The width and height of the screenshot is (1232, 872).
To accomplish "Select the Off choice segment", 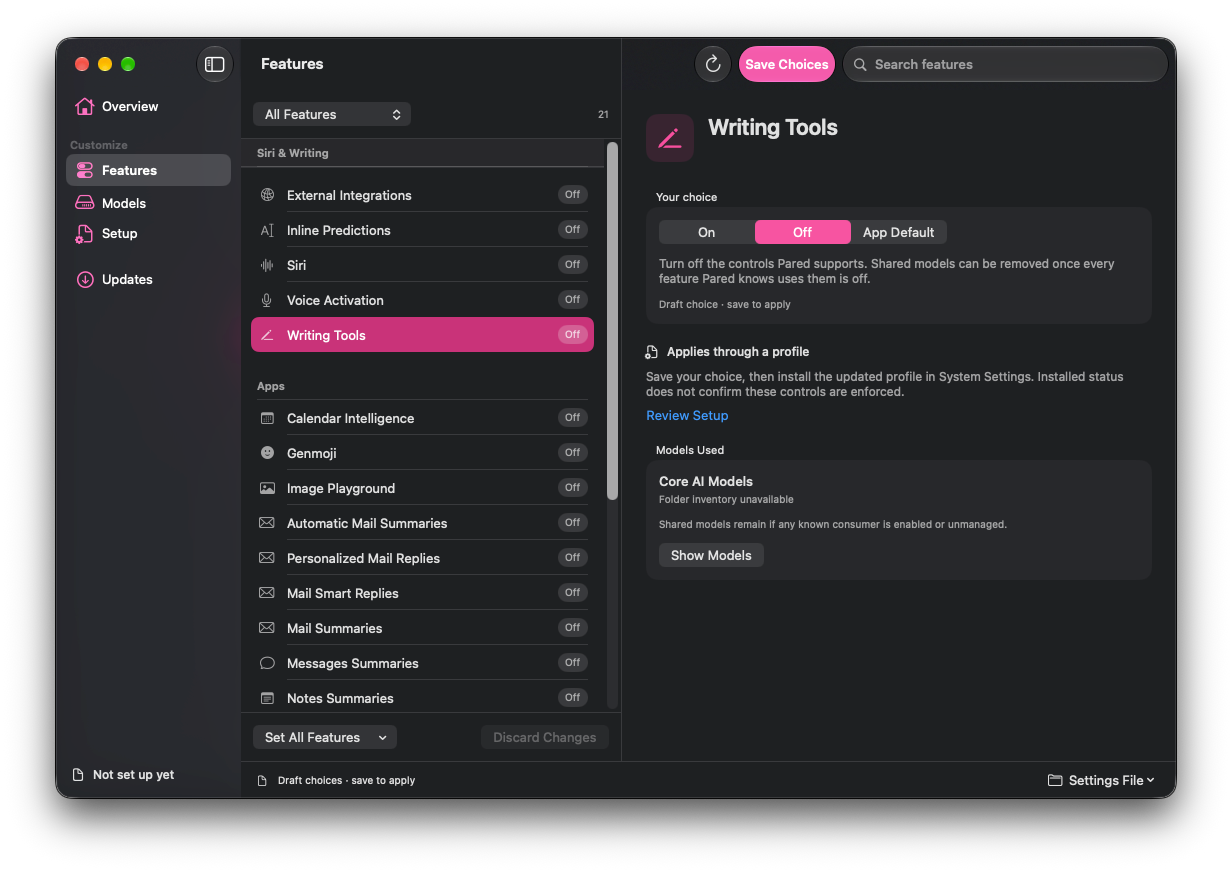I will point(803,232).
